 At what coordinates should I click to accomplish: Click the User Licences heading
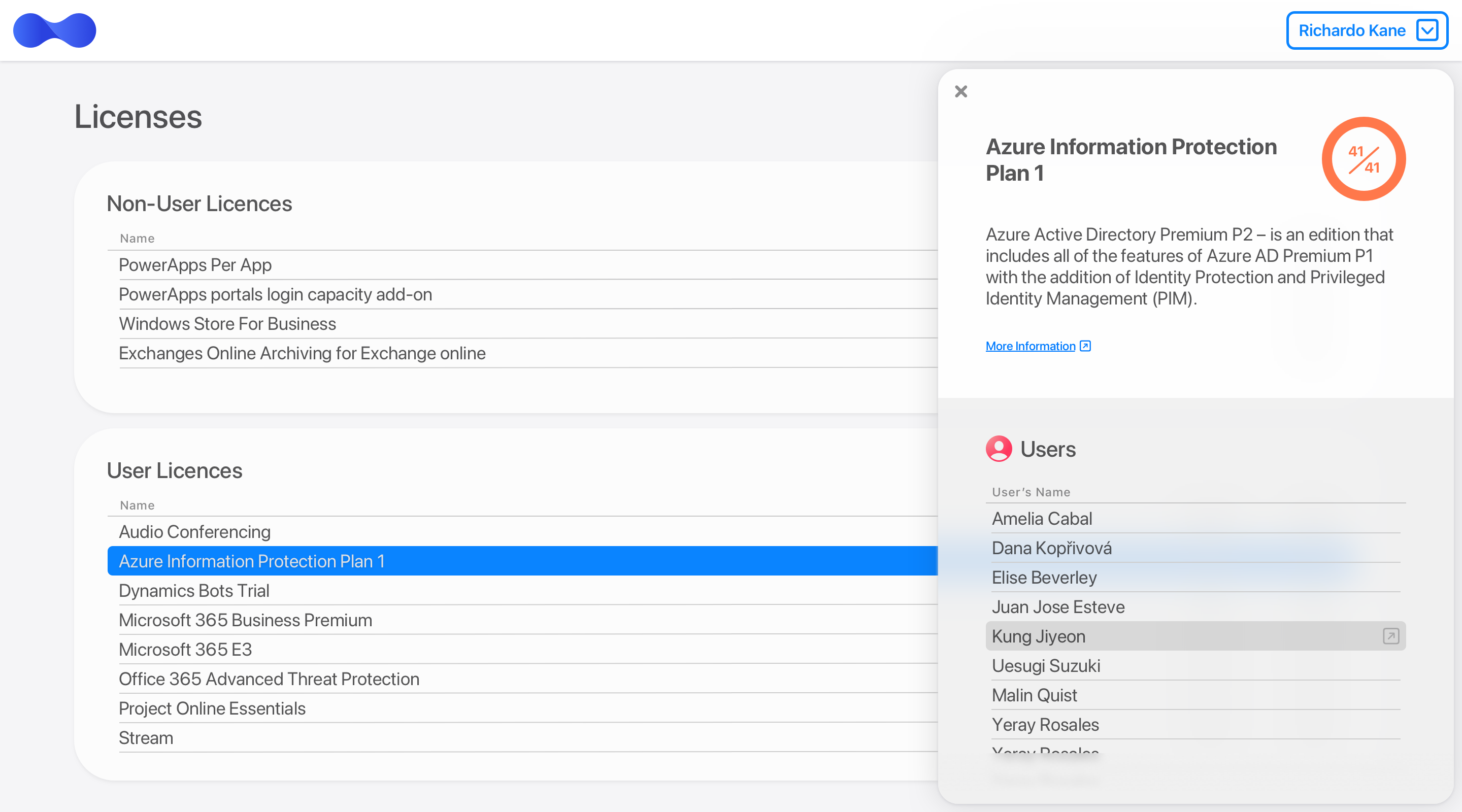pyautogui.click(x=174, y=470)
